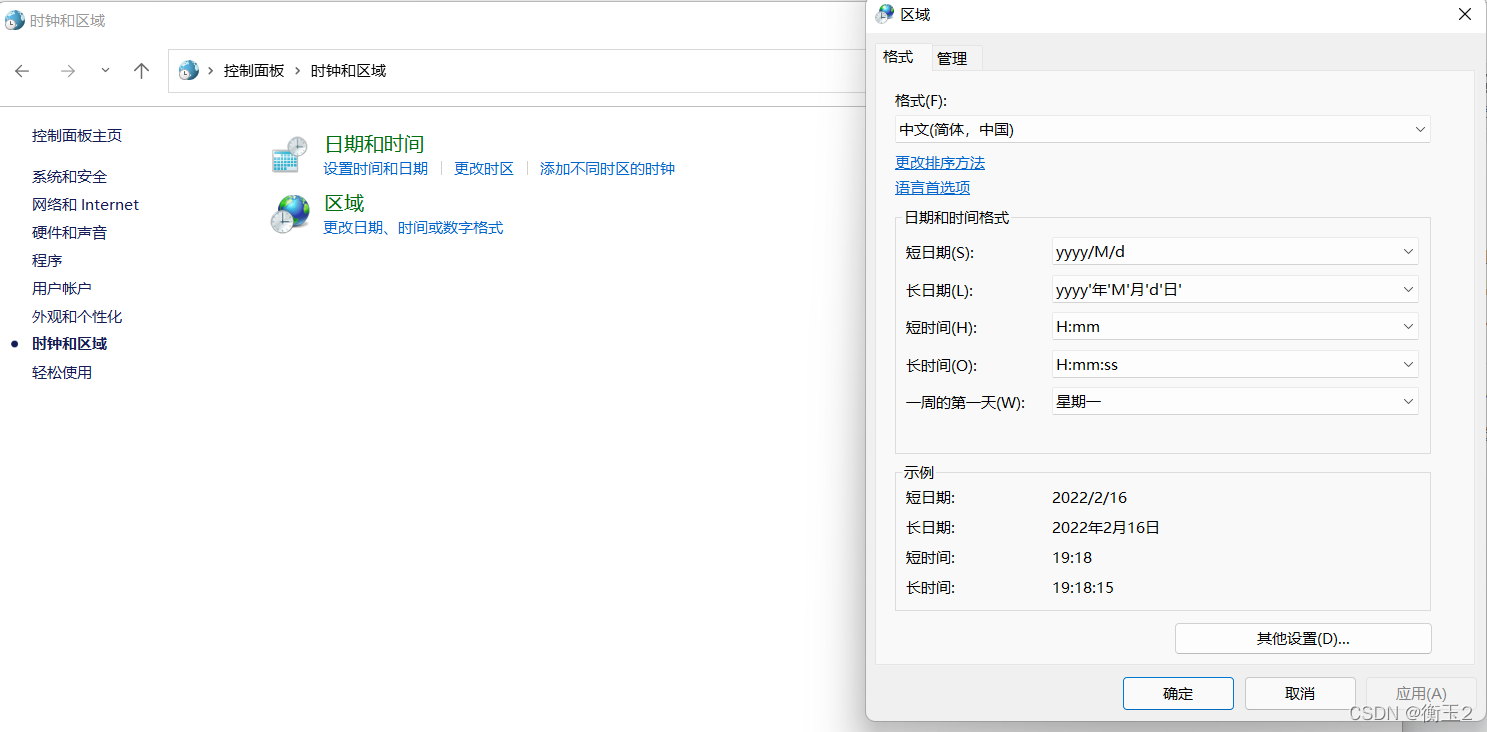Click the forward arrow in Control Panel
The image size is (1487, 732).
point(68,71)
